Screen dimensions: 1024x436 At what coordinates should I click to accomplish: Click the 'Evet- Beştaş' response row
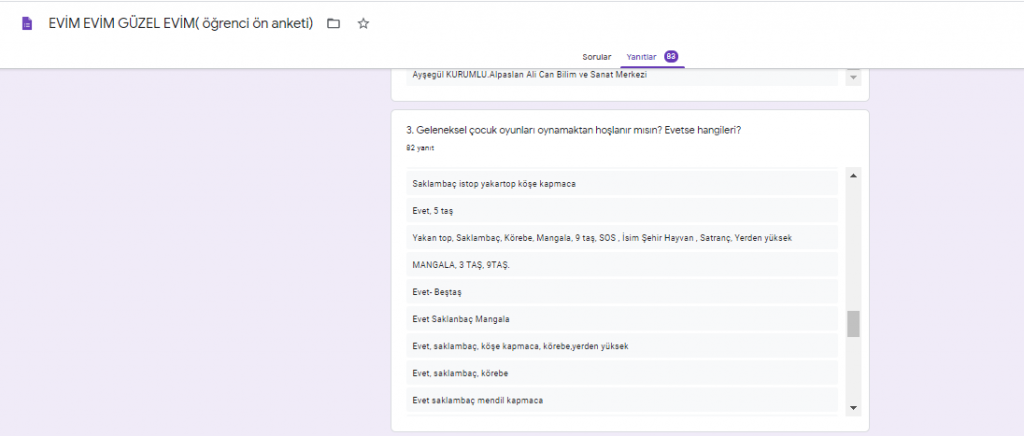click(x=437, y=292)
